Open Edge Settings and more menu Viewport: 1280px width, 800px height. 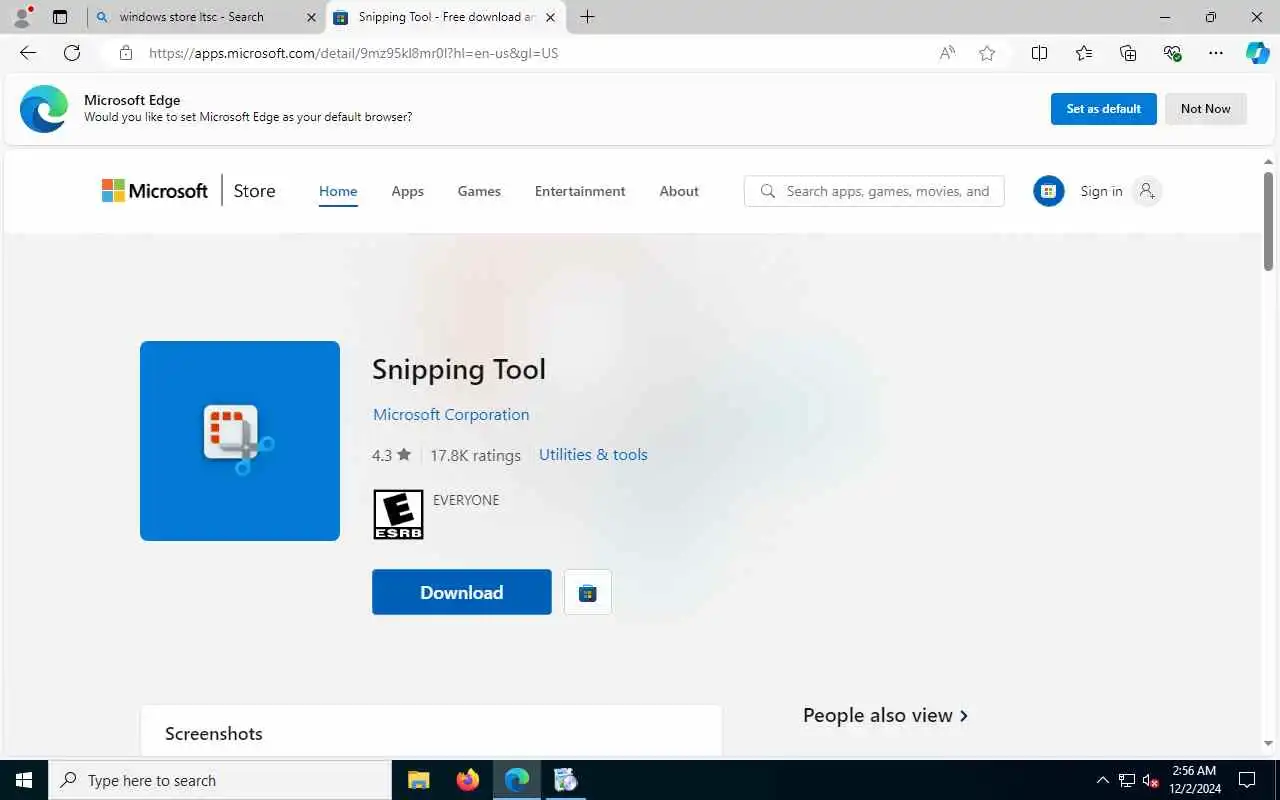click(1216, 53)
